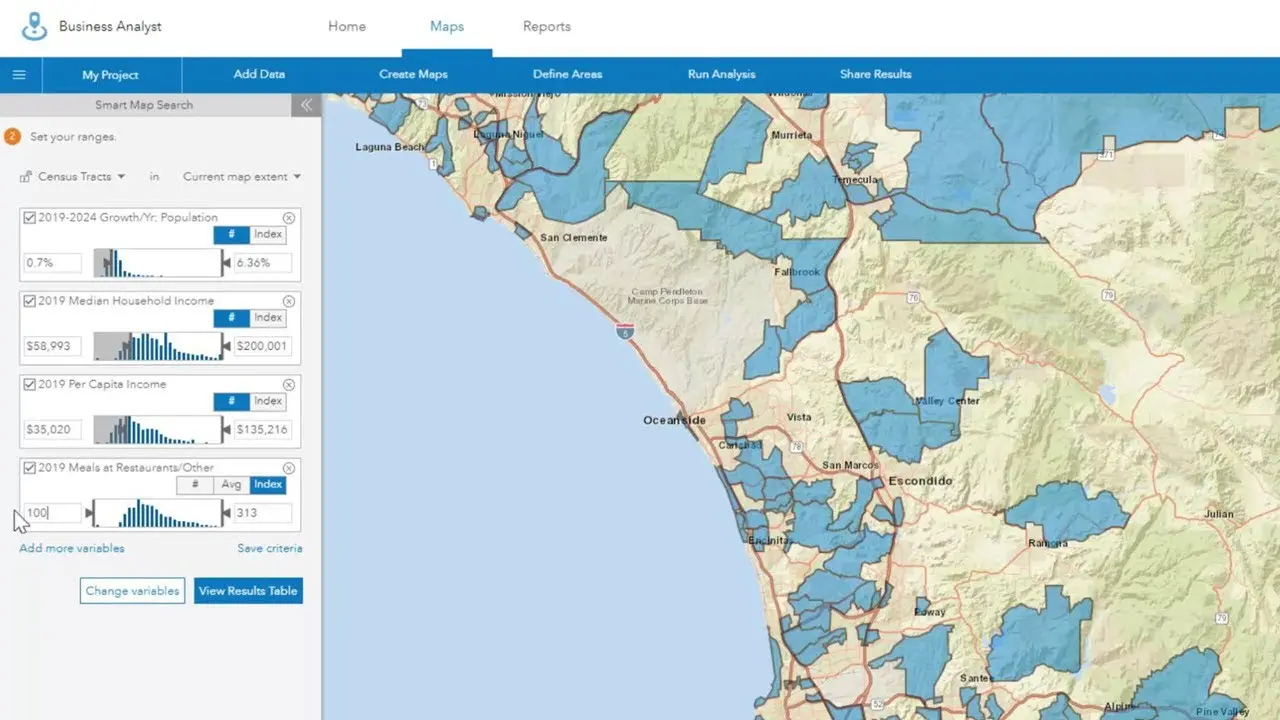The width and height of the screenshot is (1280, 720).
Task: Click the Business Analyst logo icon
Action: coord(35,26)
